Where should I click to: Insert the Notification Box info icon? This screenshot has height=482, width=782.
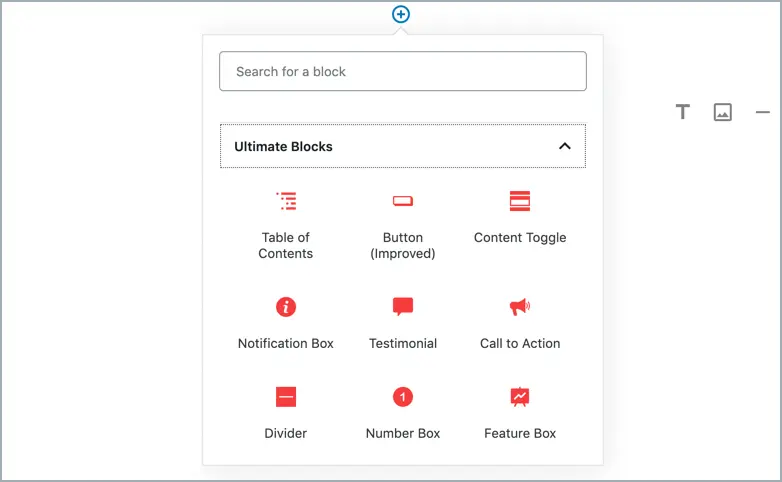286,307
